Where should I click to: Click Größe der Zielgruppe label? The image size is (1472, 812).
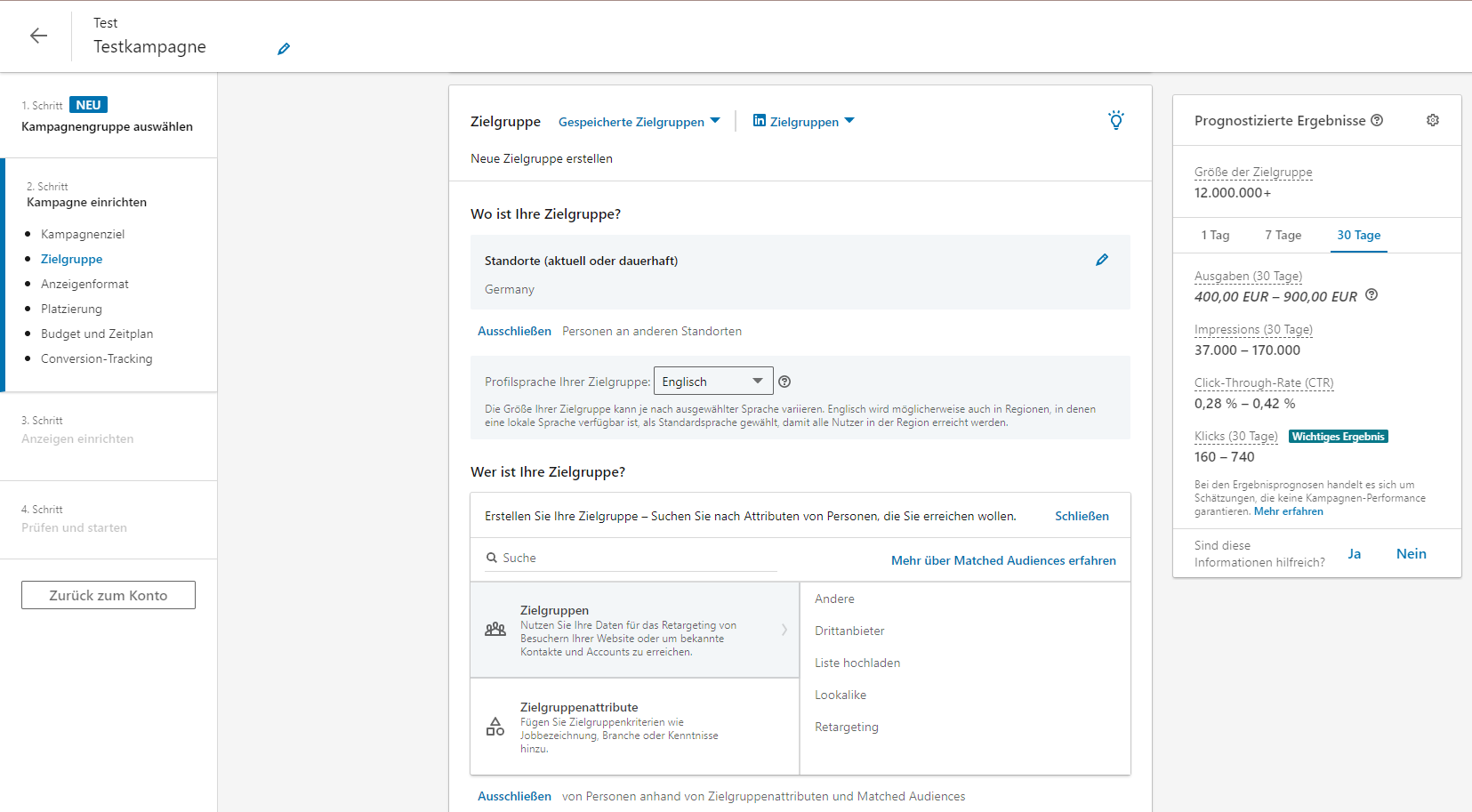(x=1253, y=172)
